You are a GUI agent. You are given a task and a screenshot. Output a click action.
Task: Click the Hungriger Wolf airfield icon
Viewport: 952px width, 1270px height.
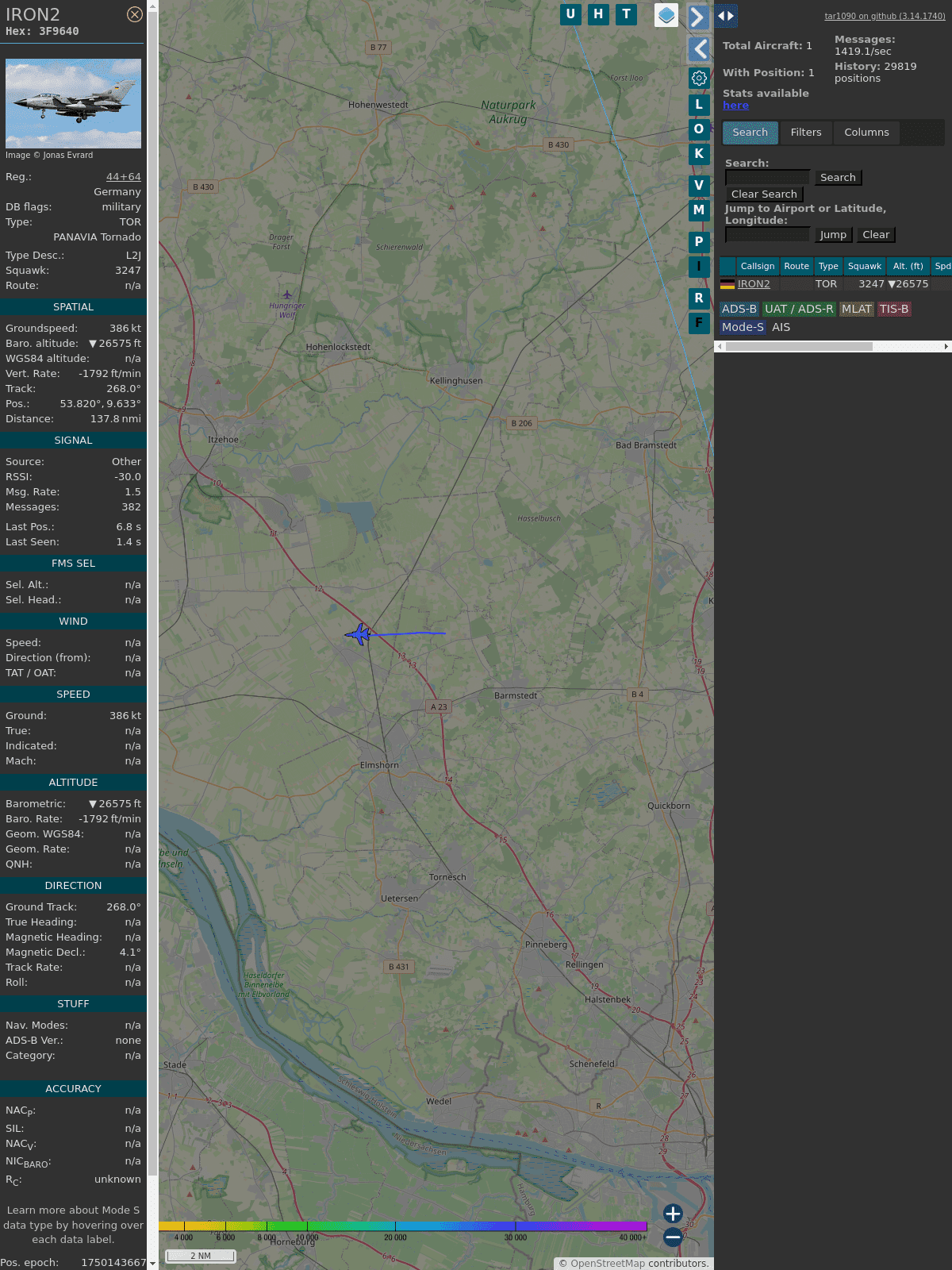287,294
